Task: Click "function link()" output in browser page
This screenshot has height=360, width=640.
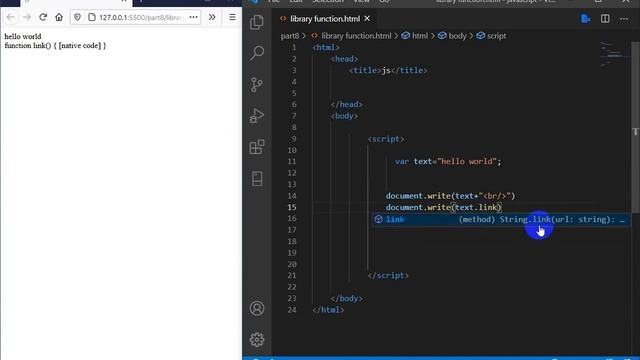Action: point(55,45)
